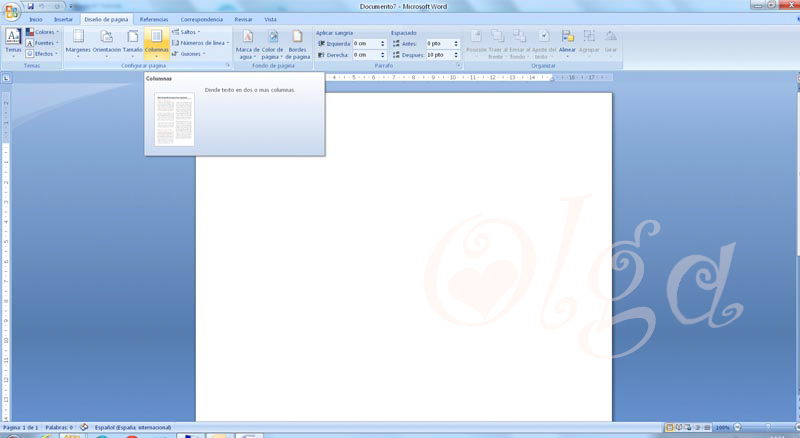Open Numeros de linea options
This screenshot has height=438, width=800.
pos(201,43)
